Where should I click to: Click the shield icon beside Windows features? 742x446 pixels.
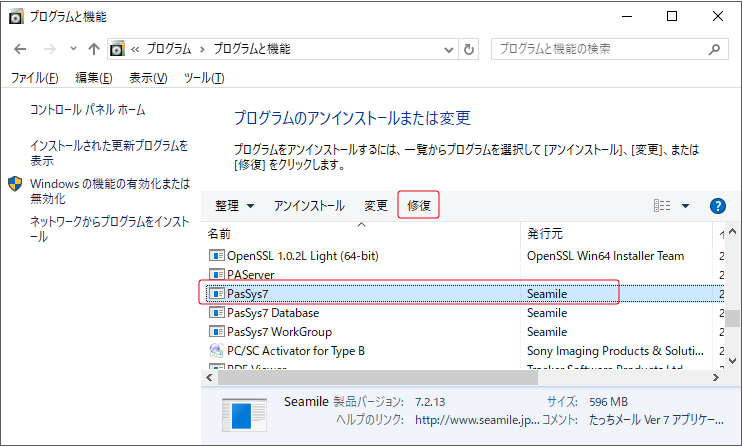pos(15,184)
